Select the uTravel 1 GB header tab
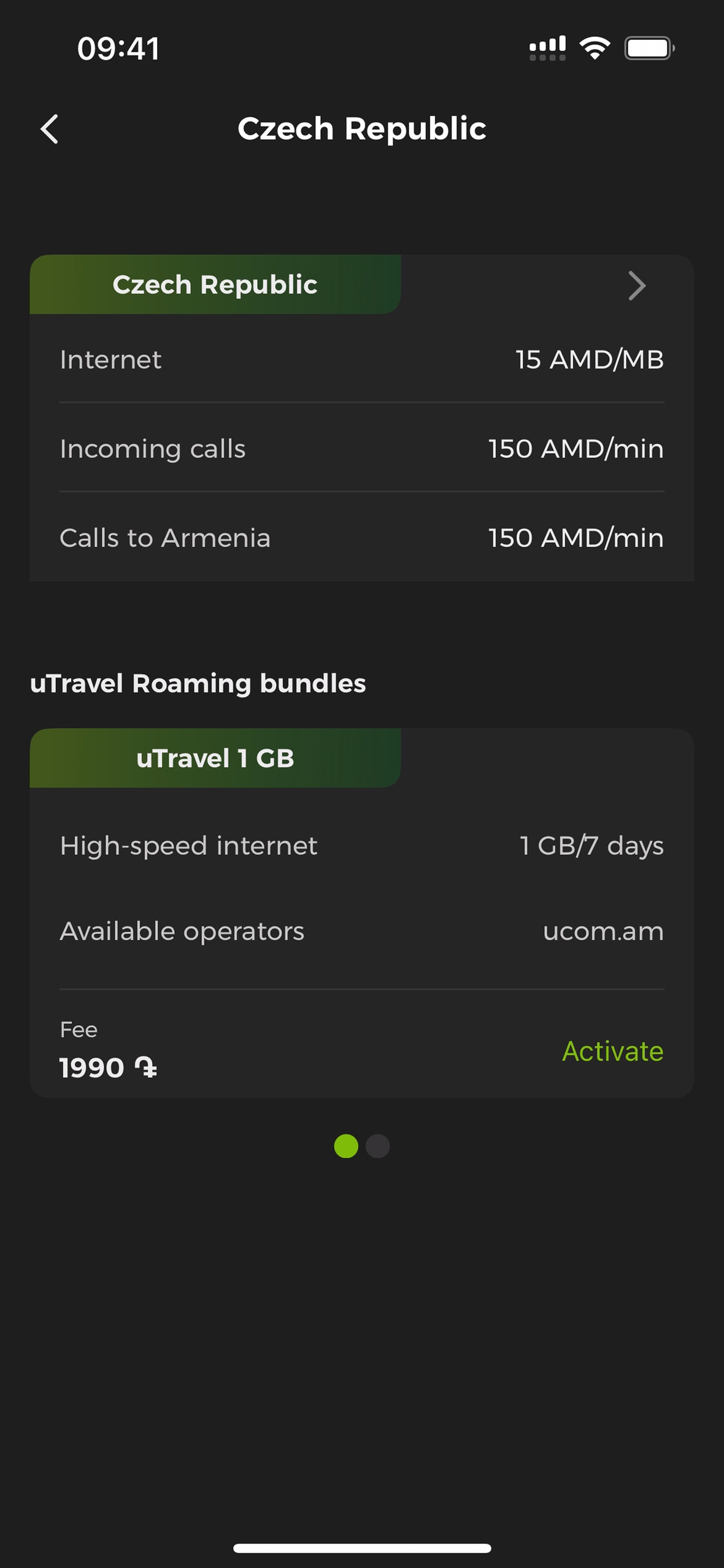Screen dimensions: 724x1568 click(x=215, y=758)
